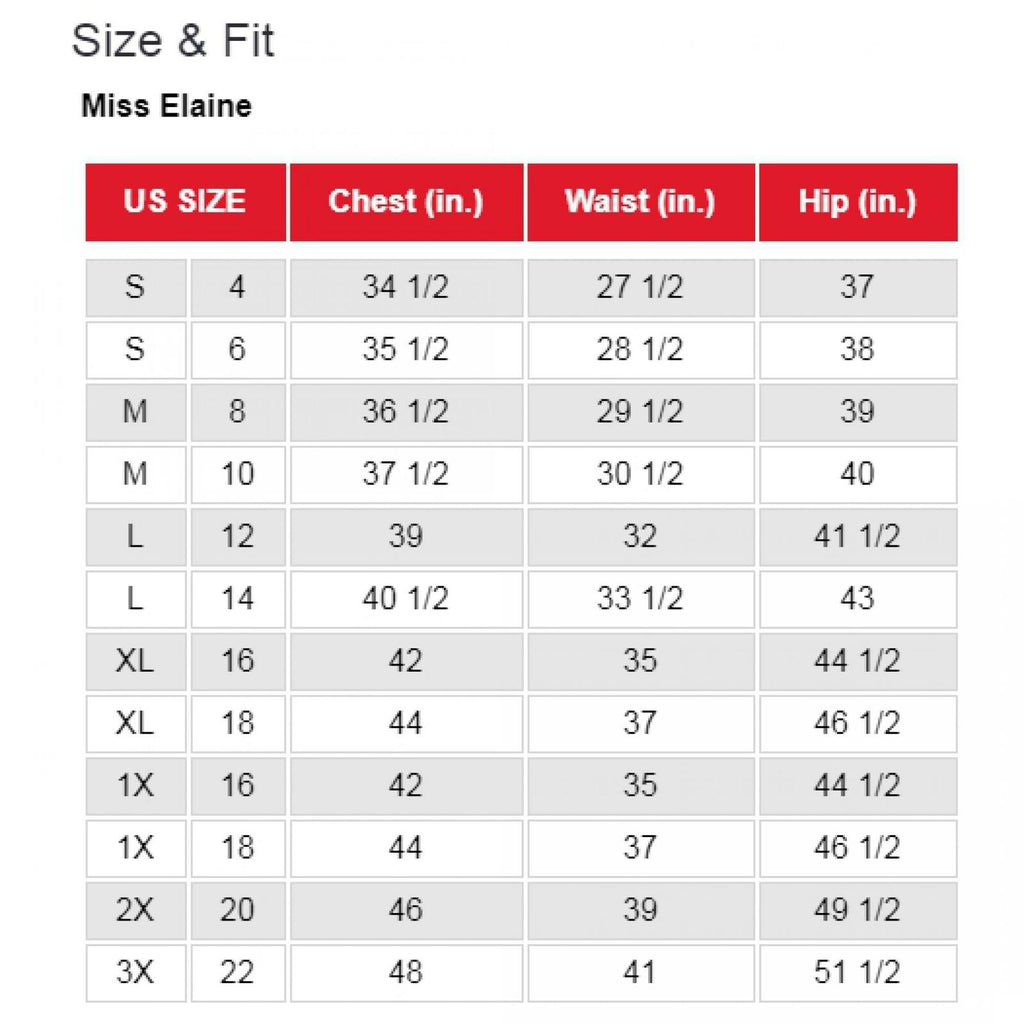Select the Hip (in.) header cell
Viewport: 1024px width, 1024px height.
coord(857,202)
